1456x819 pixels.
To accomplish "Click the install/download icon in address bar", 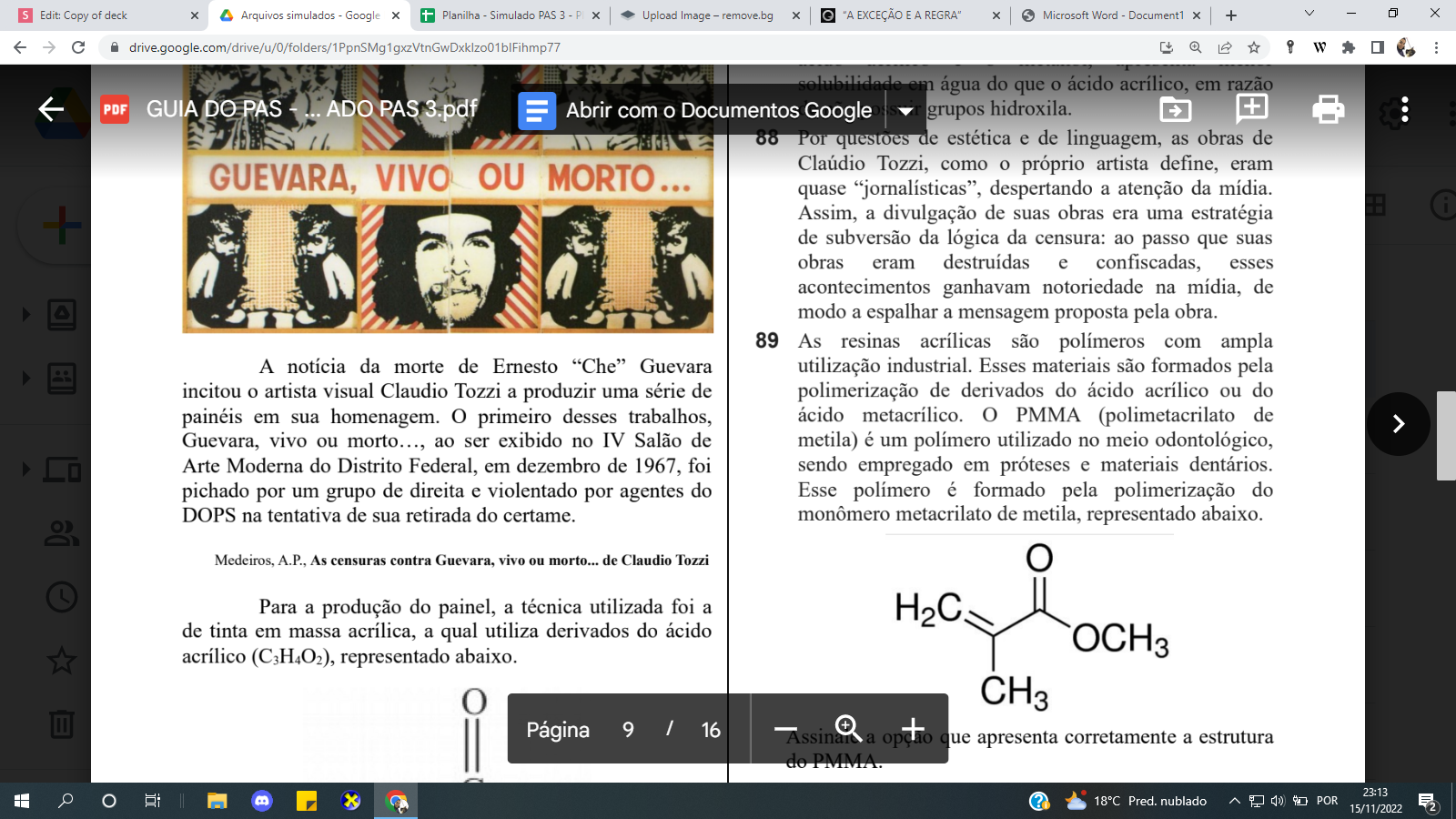I will click(x=1167, y=47).
